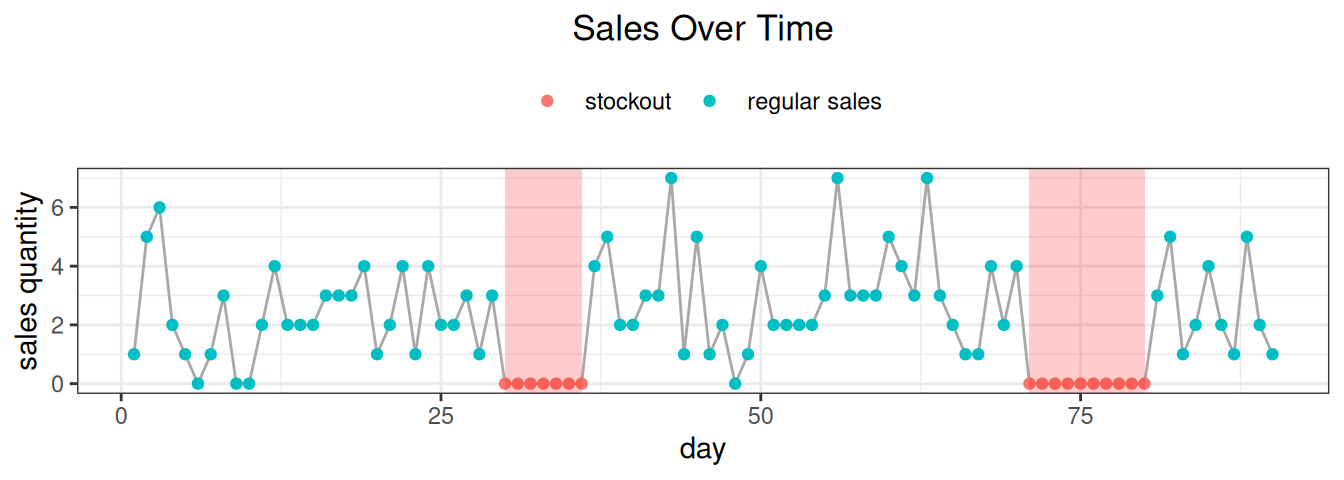
Task: Click the "sales quantity" y-axis title
Action: click(32, 282)
